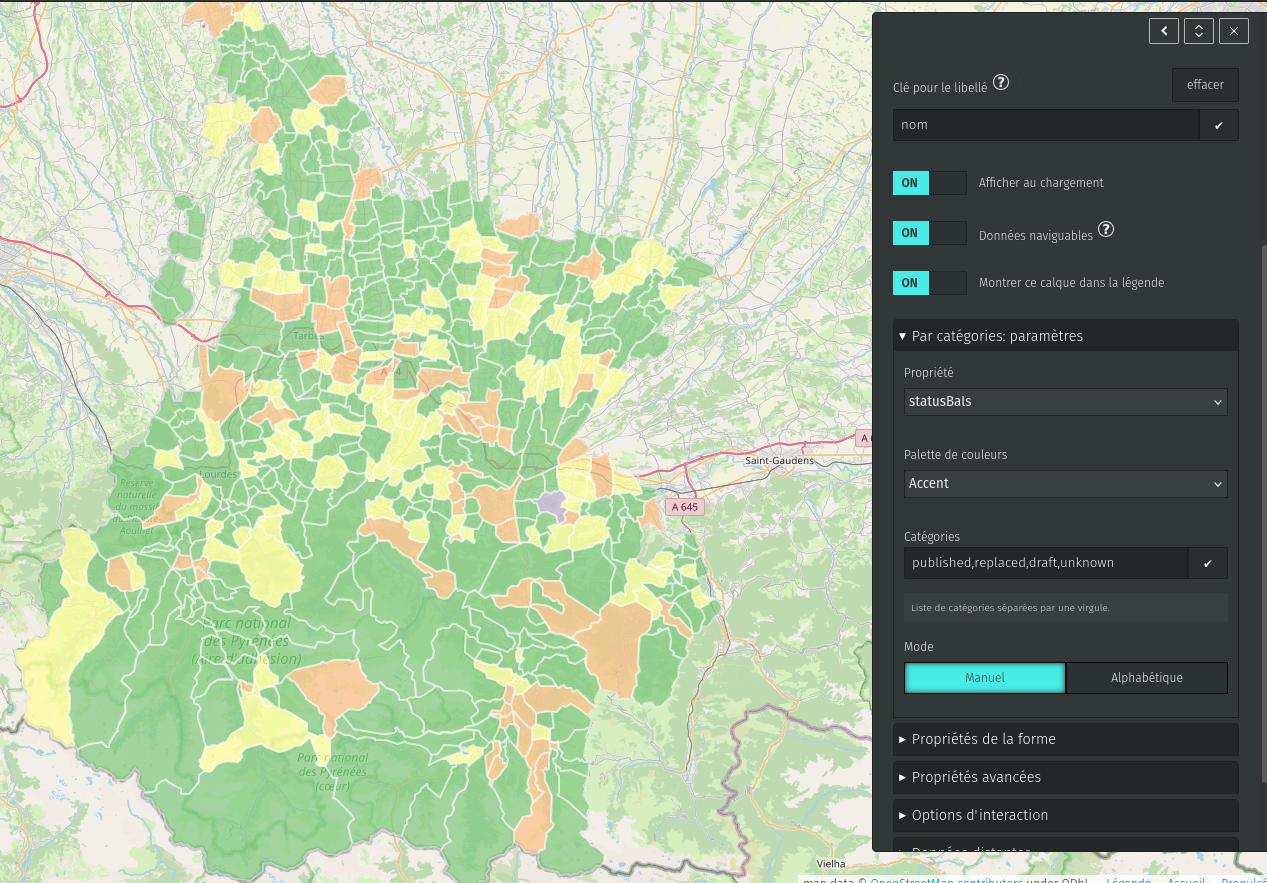Select the 'Manuel' mode tab
1267x883 pixels.
985,678
